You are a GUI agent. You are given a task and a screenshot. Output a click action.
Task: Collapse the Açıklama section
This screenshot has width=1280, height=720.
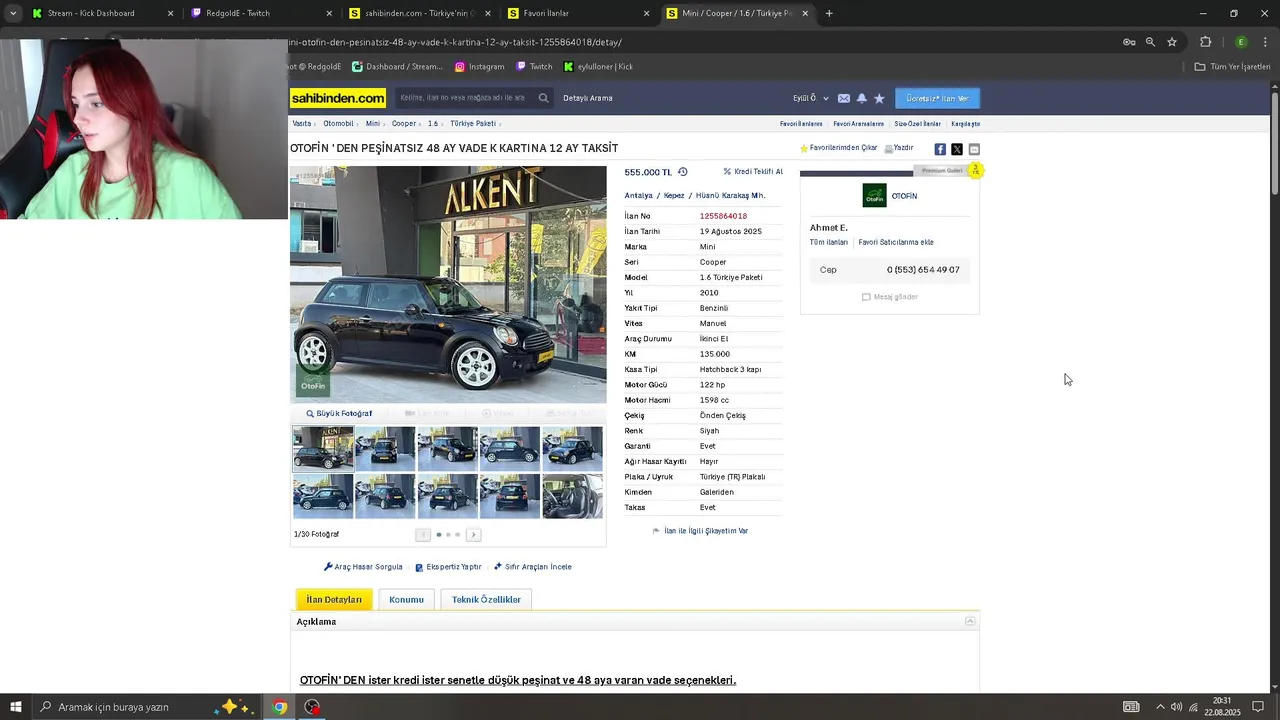coord(970,622)
